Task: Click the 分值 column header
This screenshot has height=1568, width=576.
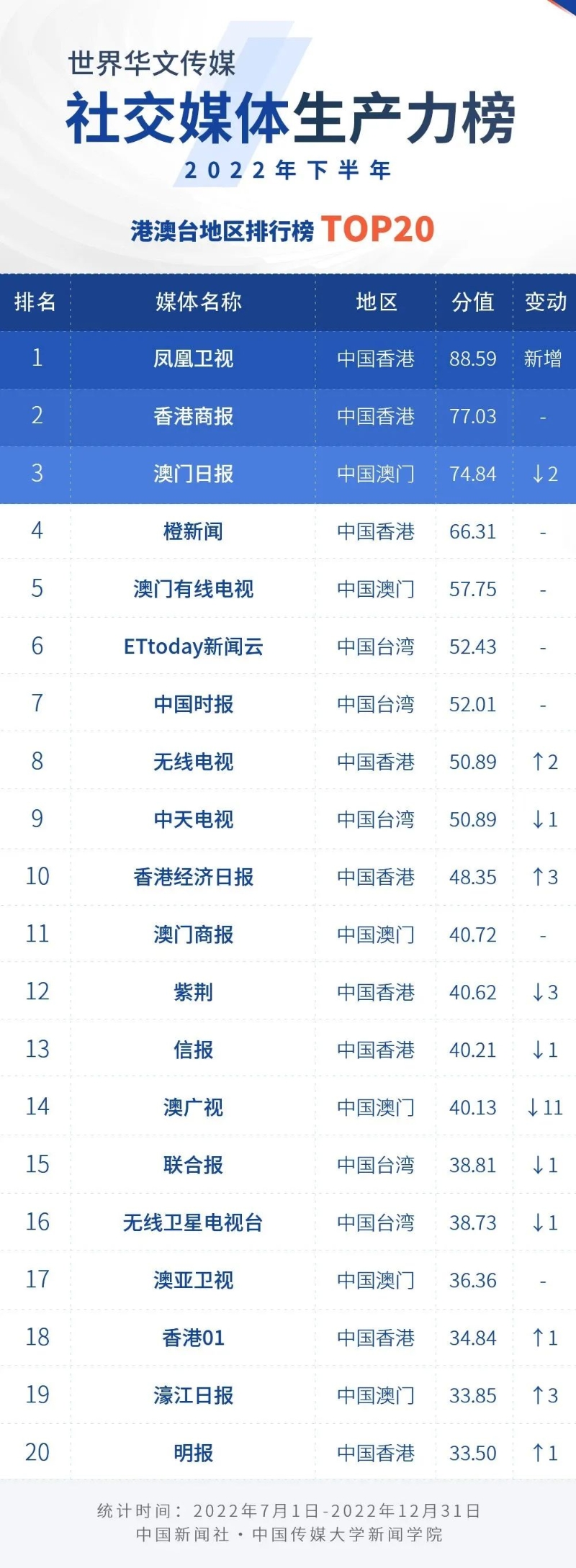Action: pos(472,302)
